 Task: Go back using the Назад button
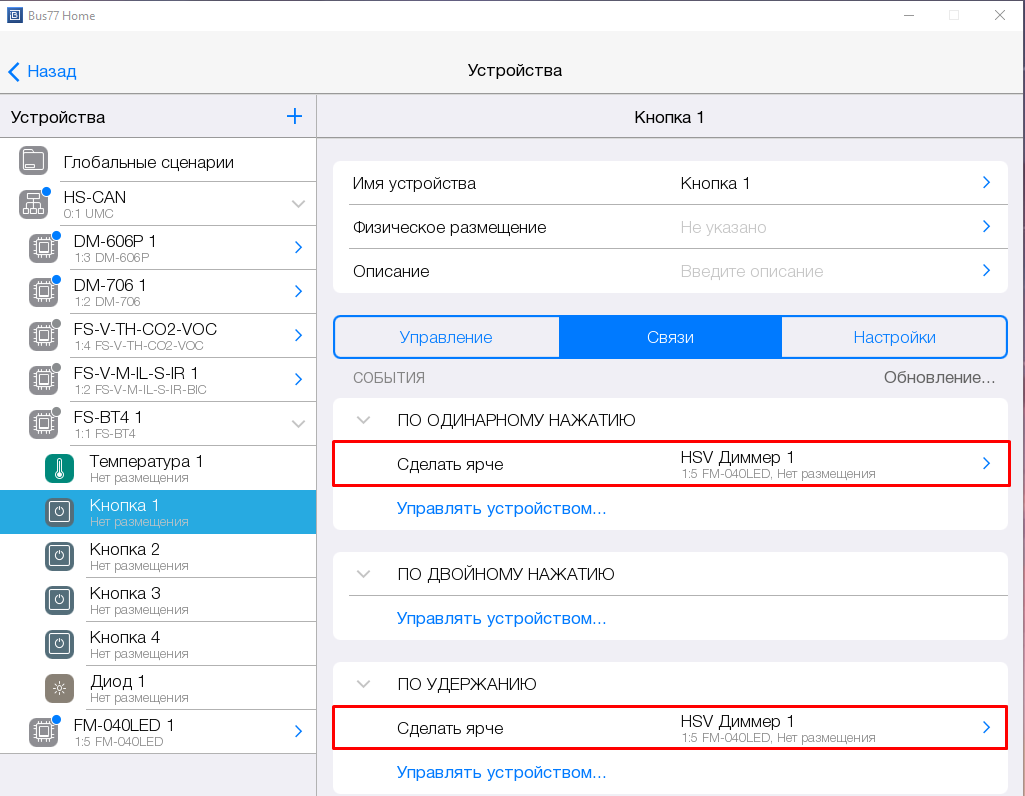(42, 71)
